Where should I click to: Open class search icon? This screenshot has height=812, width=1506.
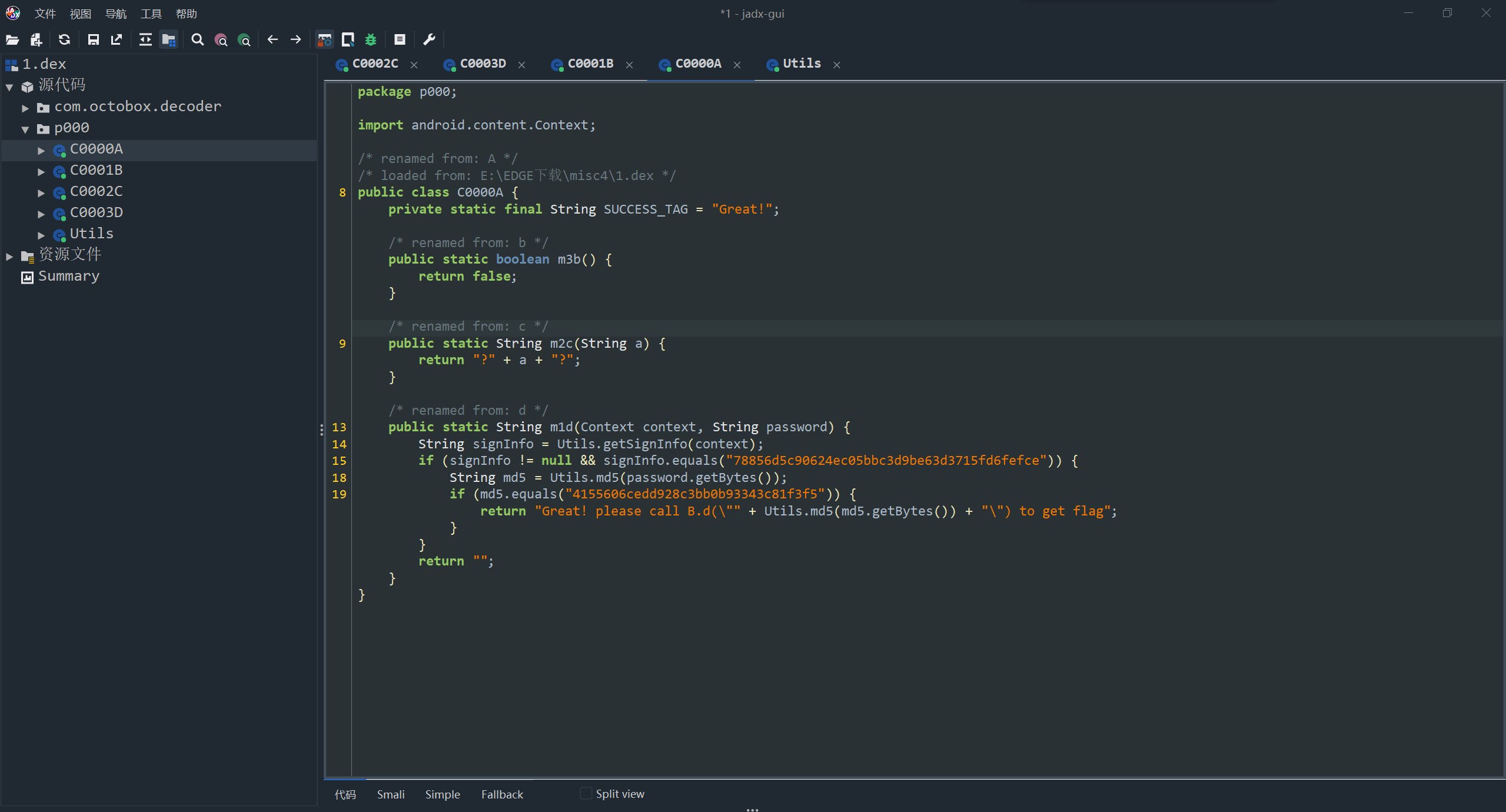pos(221,39)
